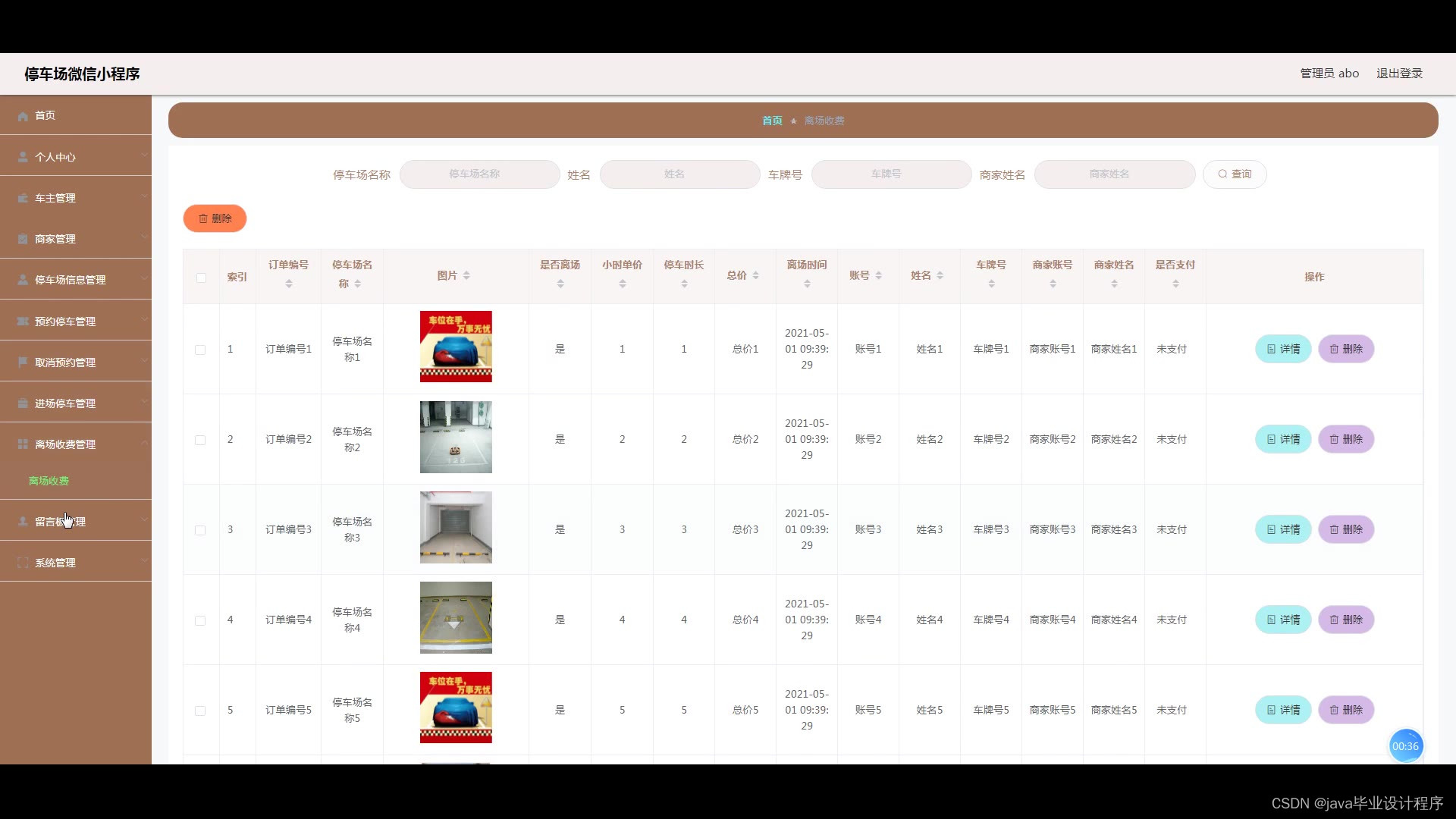Click the blue 00:36 timer circle
This screenshot has height=819, width=1456.
point(1405,746)
